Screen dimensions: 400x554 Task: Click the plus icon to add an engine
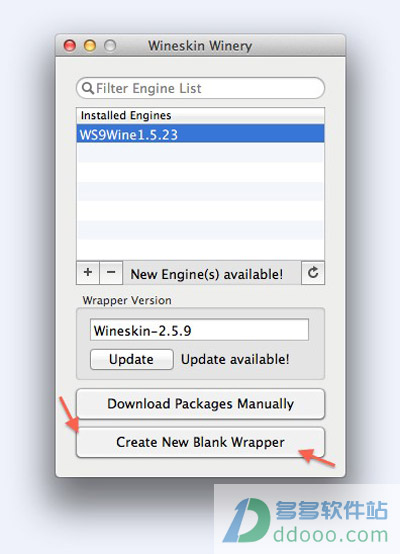pyautogui.click(x=88, y=273)
